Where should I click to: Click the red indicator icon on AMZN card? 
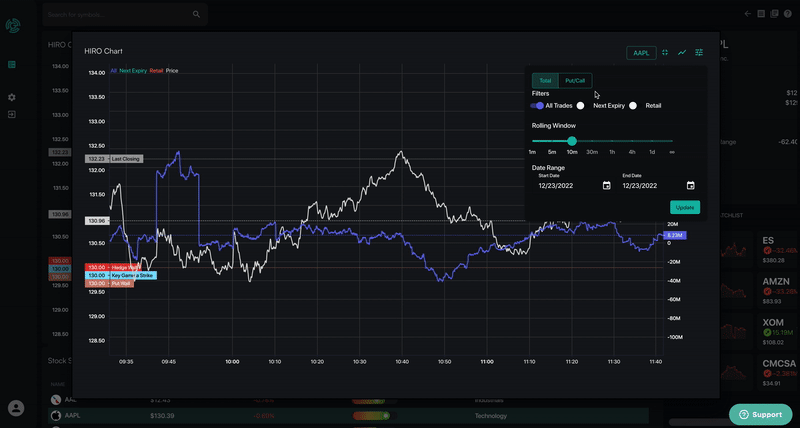coord(767,292)
